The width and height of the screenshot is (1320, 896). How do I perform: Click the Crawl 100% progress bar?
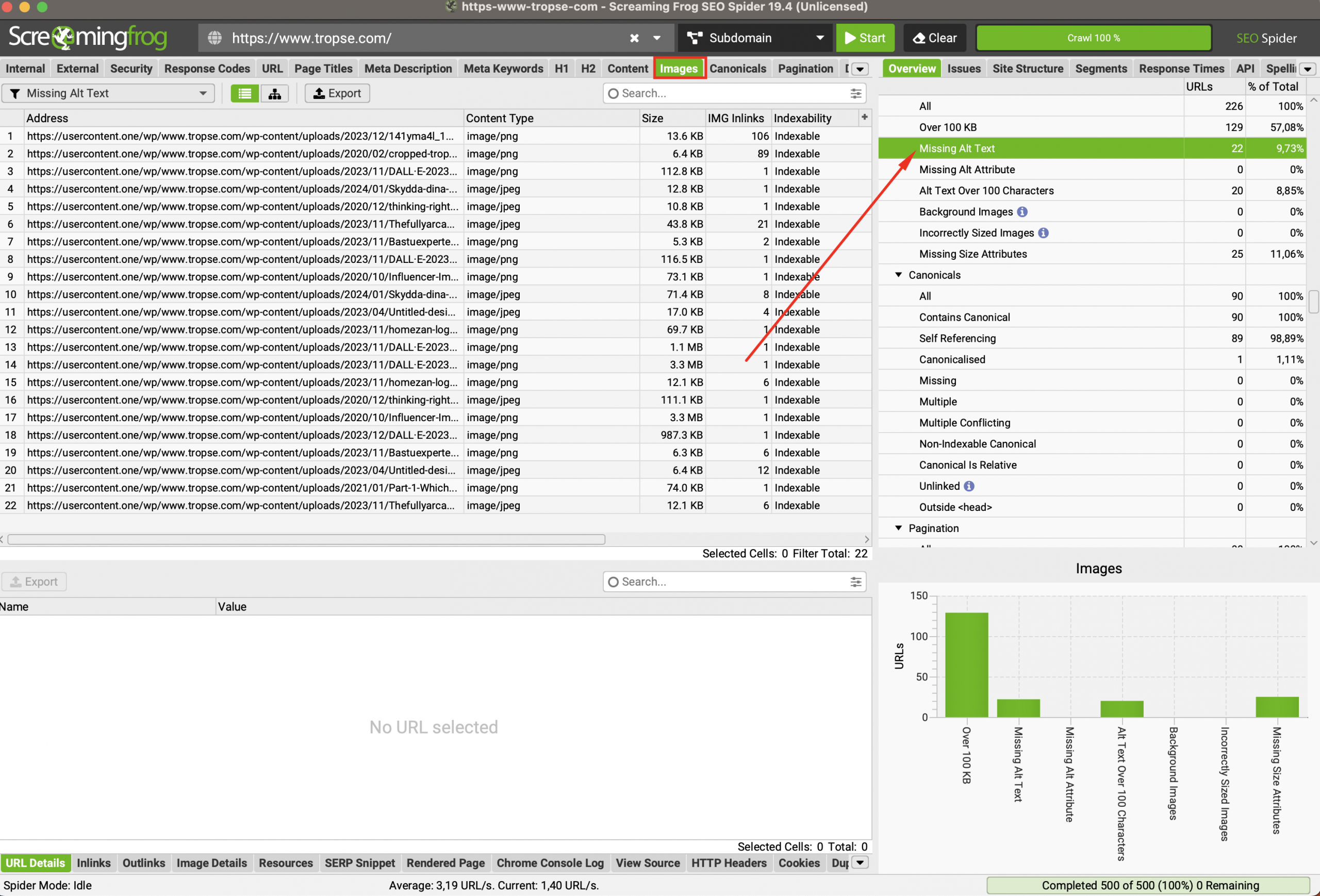1093,38
